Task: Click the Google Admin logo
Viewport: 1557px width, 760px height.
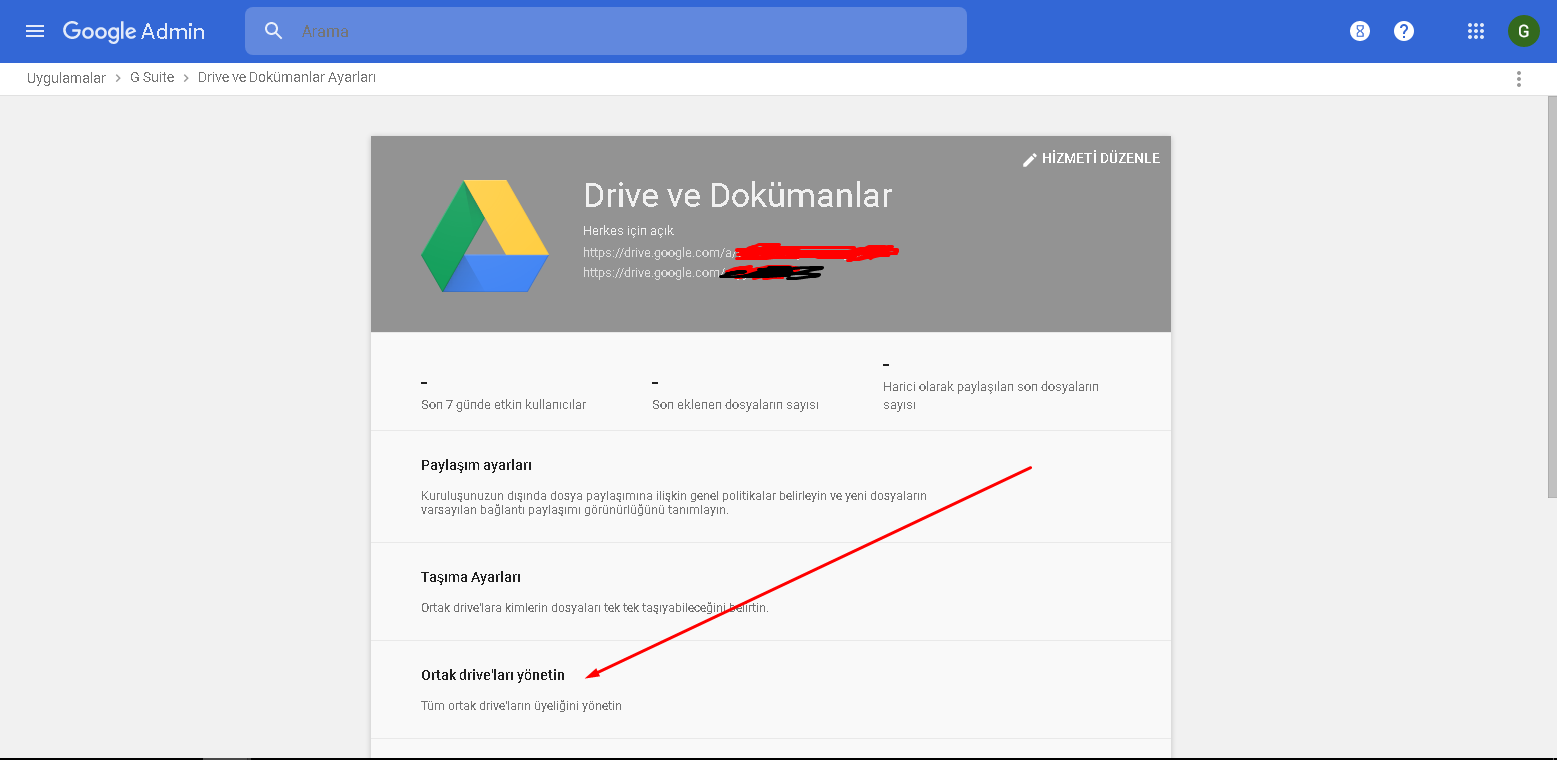Action: 134,31
